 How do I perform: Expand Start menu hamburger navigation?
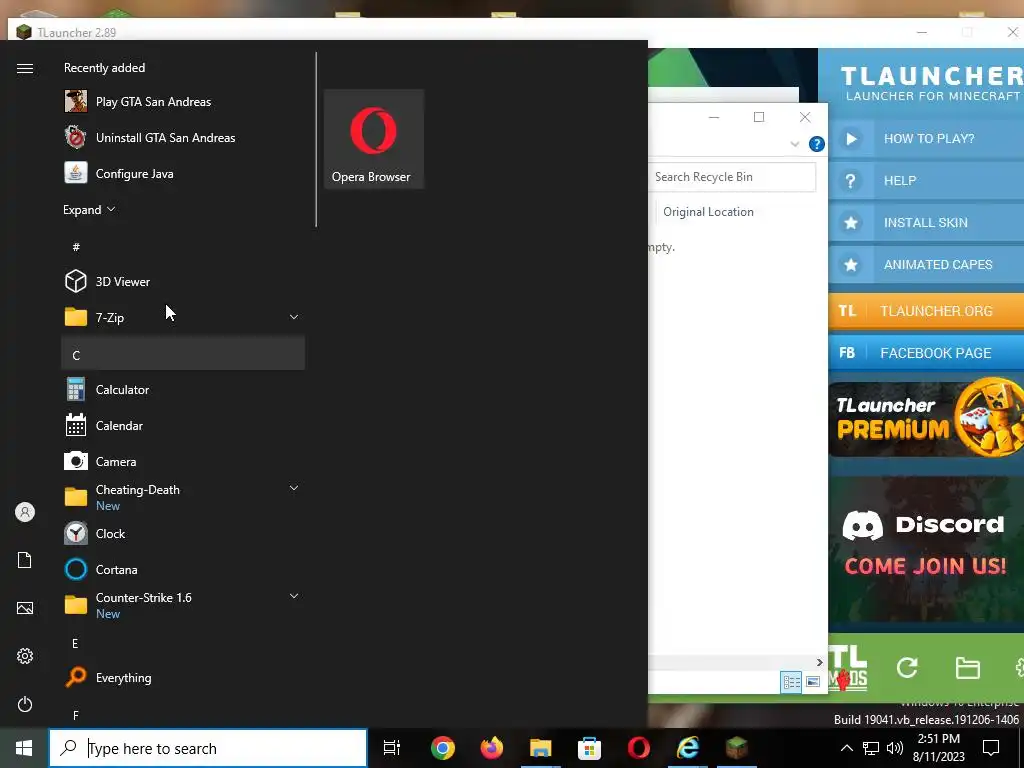[x=25, y=69]
